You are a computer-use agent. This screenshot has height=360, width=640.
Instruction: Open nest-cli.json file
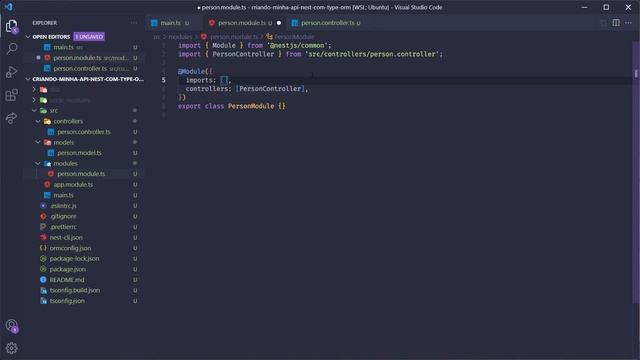coord(83,238)
